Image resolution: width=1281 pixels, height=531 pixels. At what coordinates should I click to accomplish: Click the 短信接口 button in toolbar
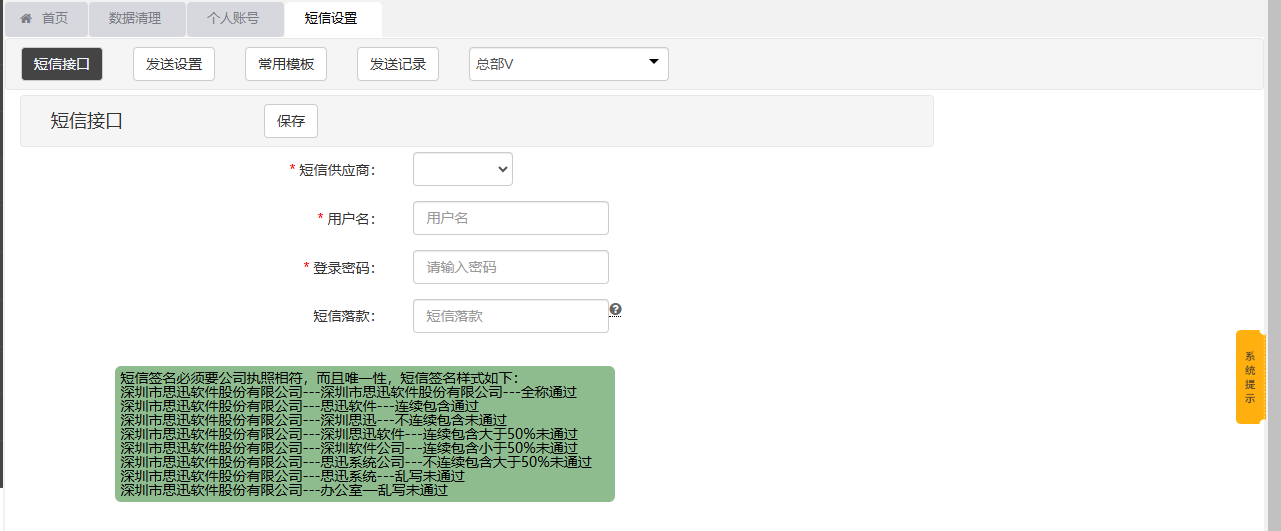pos(62,64)
